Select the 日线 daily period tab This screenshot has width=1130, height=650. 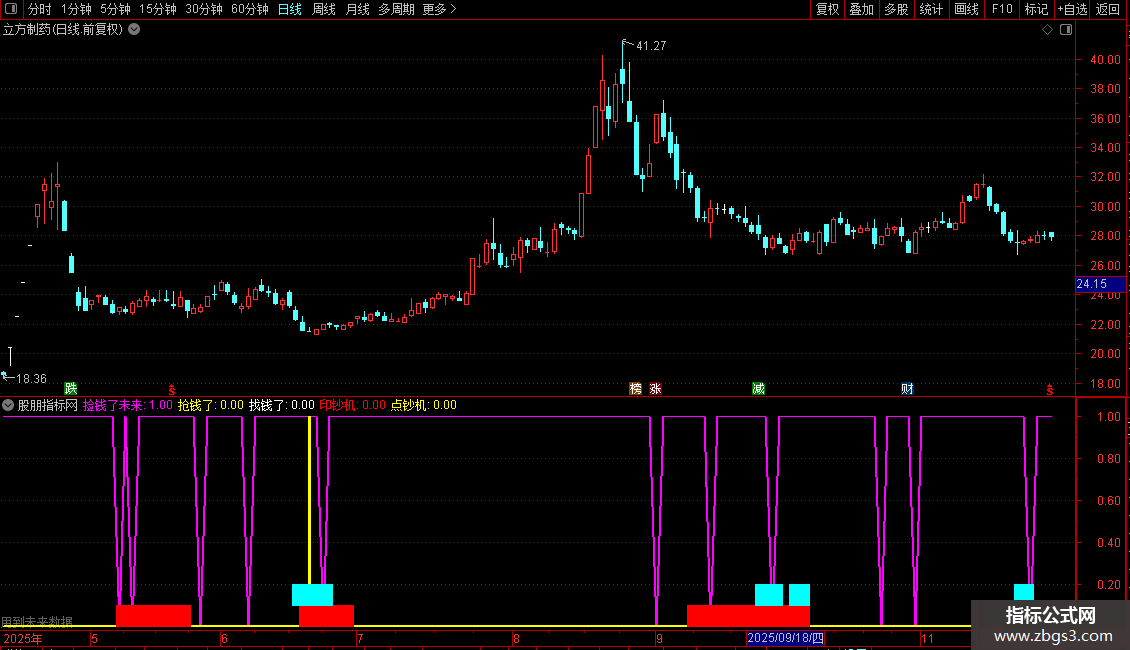pyautogui.click(x=290, y=9)
